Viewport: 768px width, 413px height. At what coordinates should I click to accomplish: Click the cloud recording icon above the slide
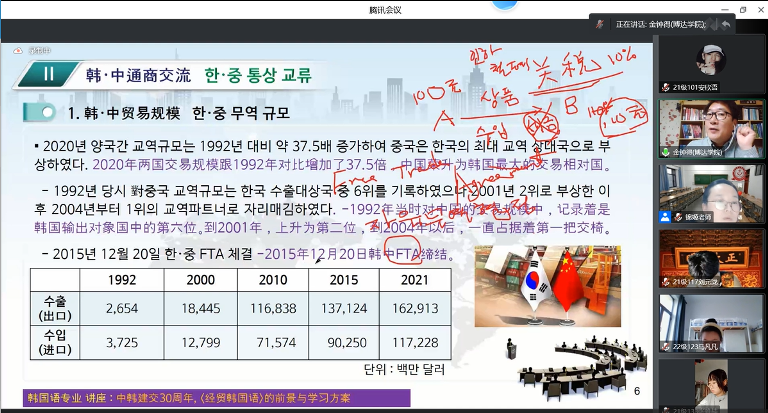tap(18, 48)
